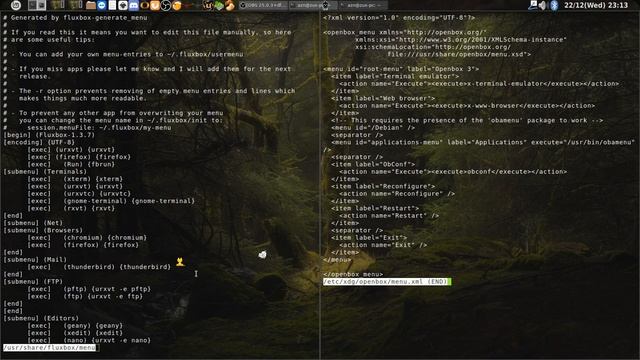The width and height of the screenshot is (640, 360).
Task: Click the '(xedit) {xedit}' exec line
Action: pos(75,333)
